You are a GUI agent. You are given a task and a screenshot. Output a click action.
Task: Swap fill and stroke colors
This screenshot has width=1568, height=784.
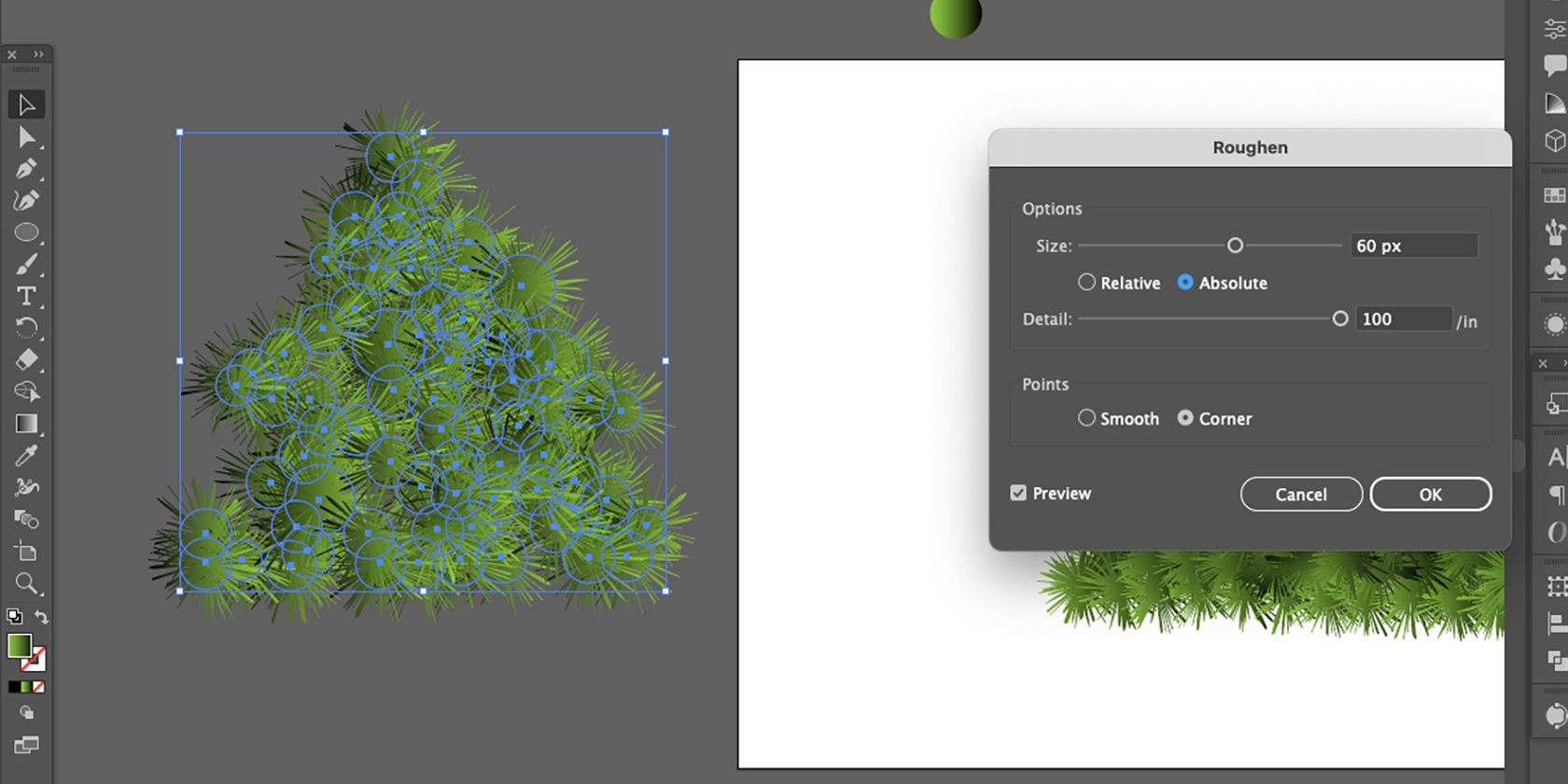pos(42,616)
